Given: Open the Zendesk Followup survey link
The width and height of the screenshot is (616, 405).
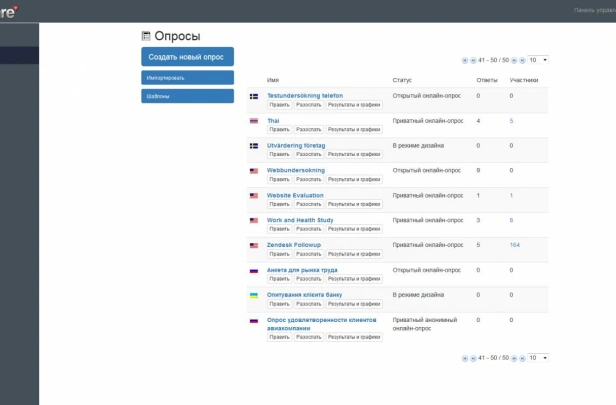Looking at the screenshot, I should 294,245.
